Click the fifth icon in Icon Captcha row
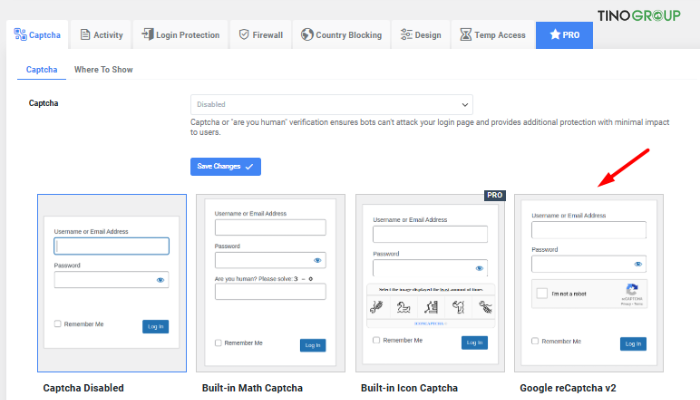 pyautogui.click(x=485, y=307)
